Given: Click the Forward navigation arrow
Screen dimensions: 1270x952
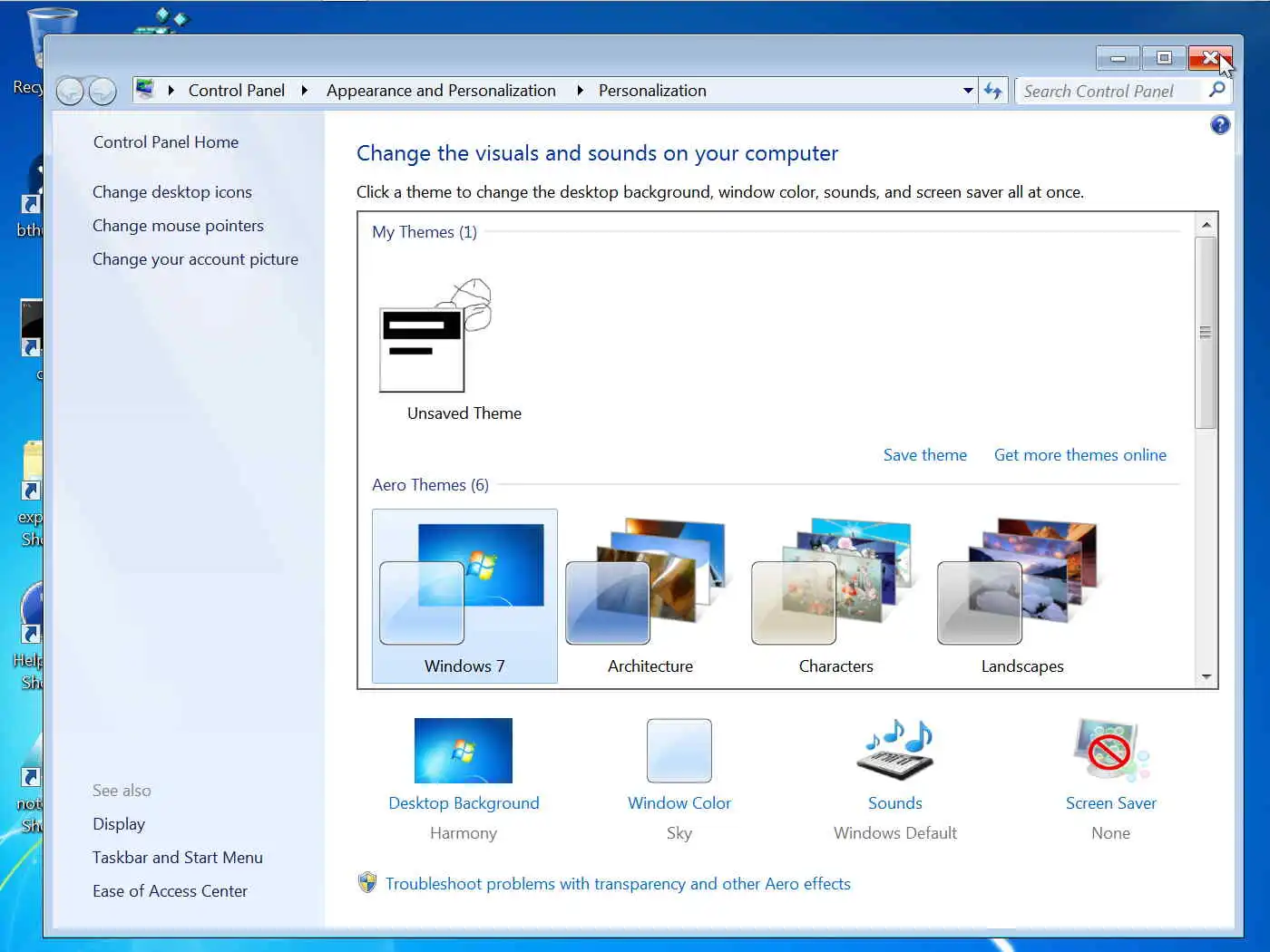Looking at the screenshot, I should click(x=103, y=91).
